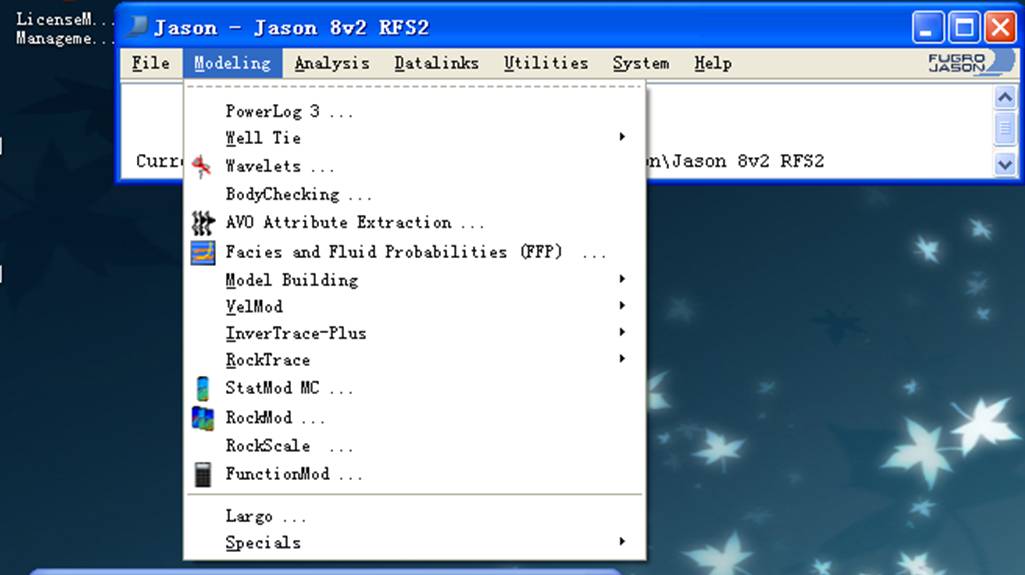Expand the RockTrace submenu
This screenshot has width=1025, height=575.
[x=414, y=360]
